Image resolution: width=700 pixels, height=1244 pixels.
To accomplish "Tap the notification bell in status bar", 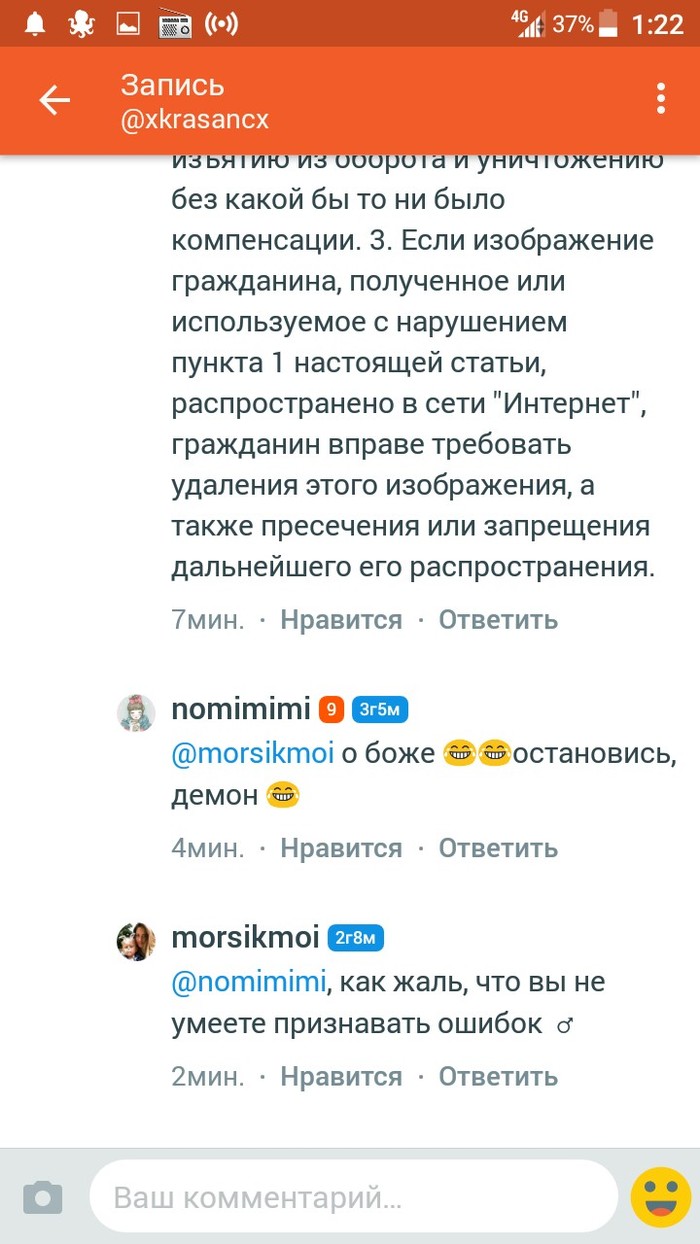I will (x=35, y=24).
